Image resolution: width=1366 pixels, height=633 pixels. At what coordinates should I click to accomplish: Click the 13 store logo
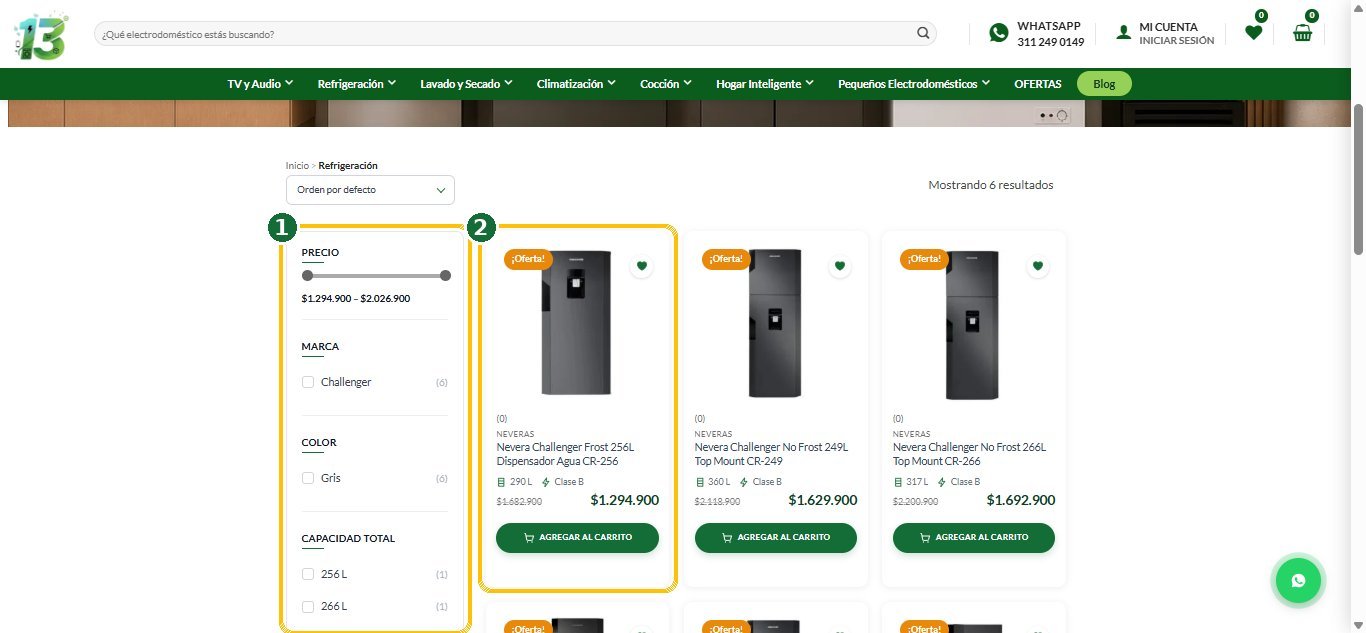click(41, 36)
